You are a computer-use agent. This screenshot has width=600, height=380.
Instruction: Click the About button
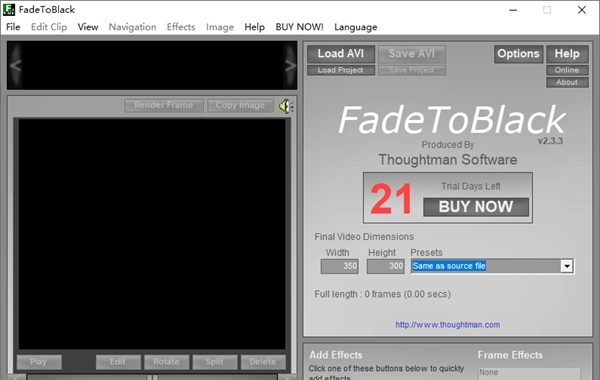[567, 82]
